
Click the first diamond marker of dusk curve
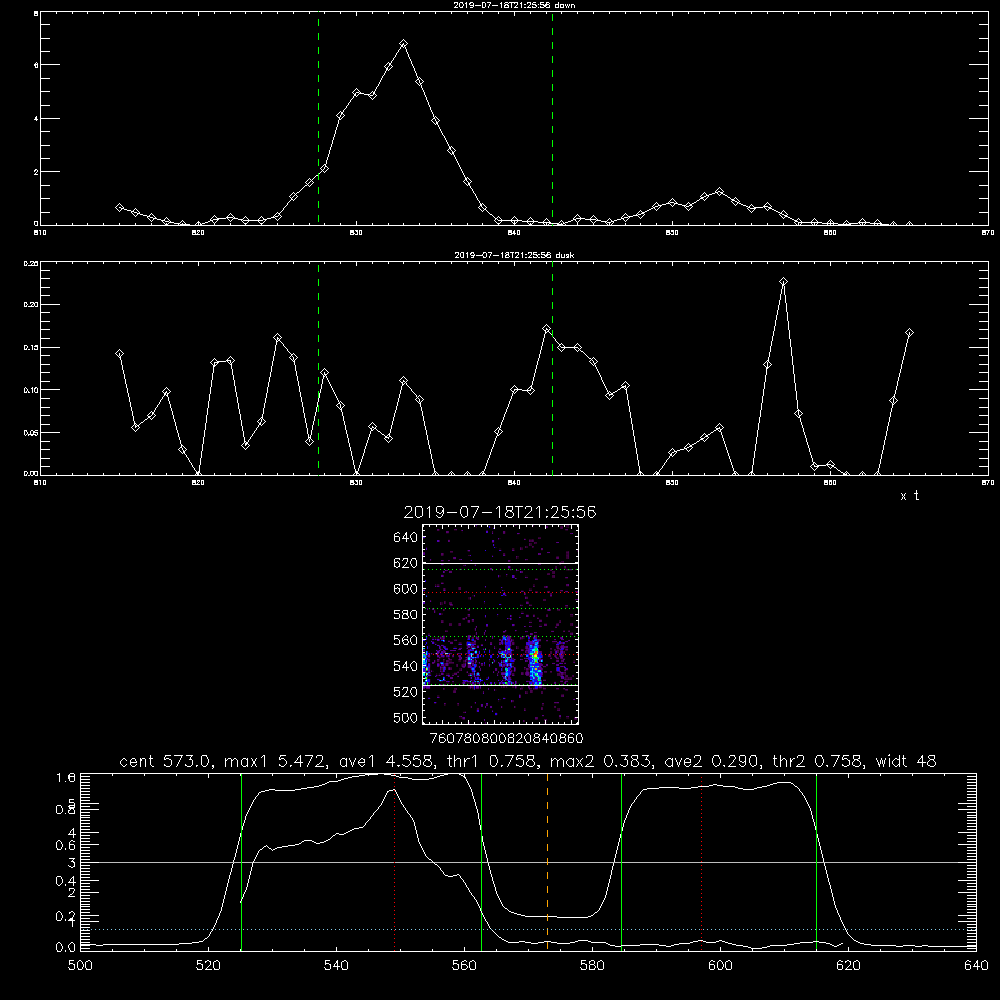click(119, 353)
